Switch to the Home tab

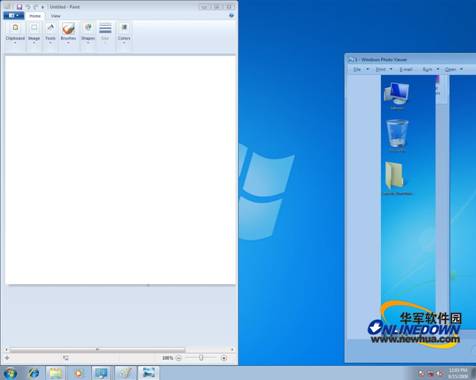coord(35,16)
